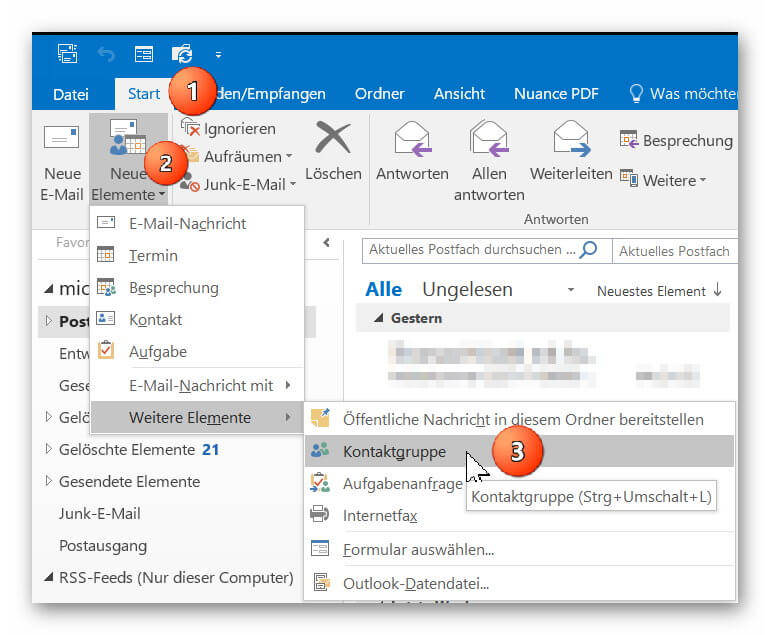770x635 pixels.
Task: Click the Send/Receive all folders quick access icon
Action: coord(182,54)
